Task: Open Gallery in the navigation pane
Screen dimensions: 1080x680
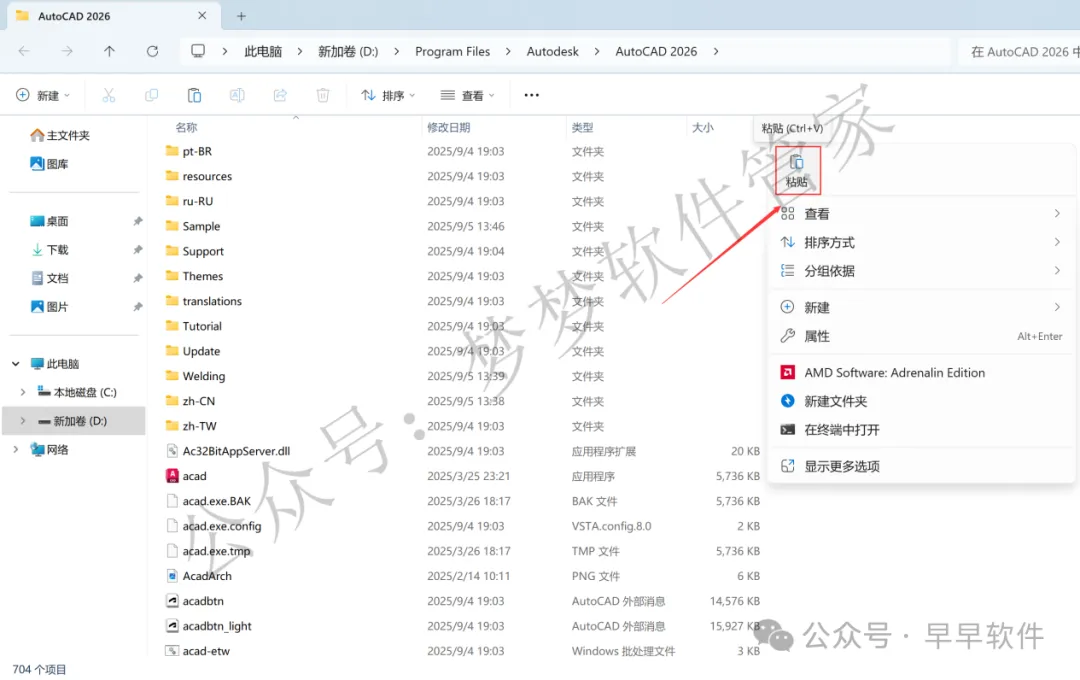Action: tap(49, 164)
